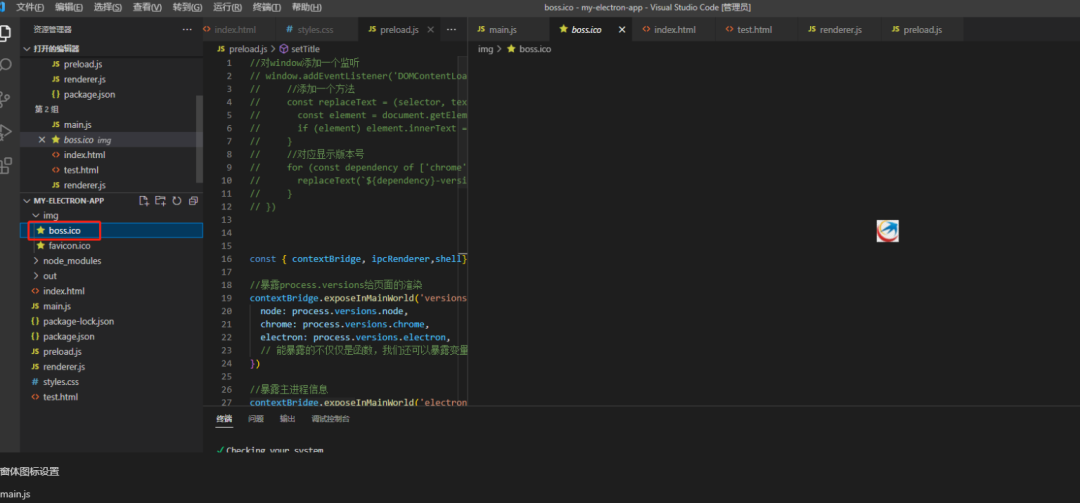Collapse the img folder
This screenshot has height=503, width=1080.
pyautogui.click(x=50, y=215)
